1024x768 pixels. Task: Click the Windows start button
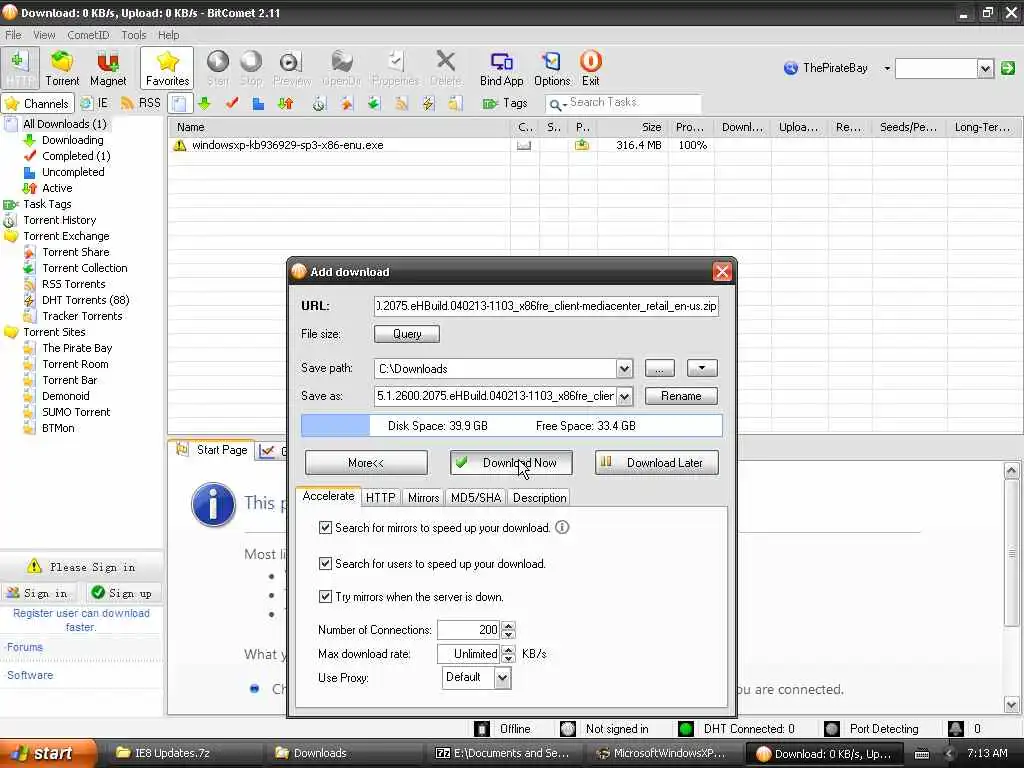[48, 753]
